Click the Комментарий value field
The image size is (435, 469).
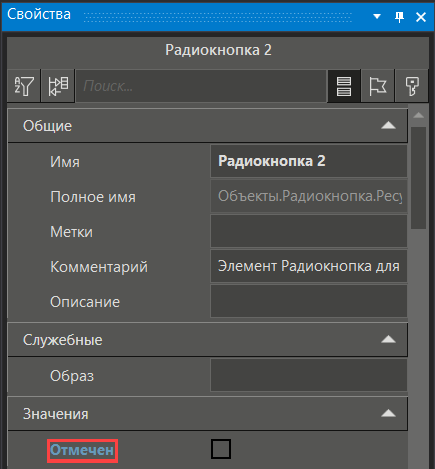[x=309, y=266]
